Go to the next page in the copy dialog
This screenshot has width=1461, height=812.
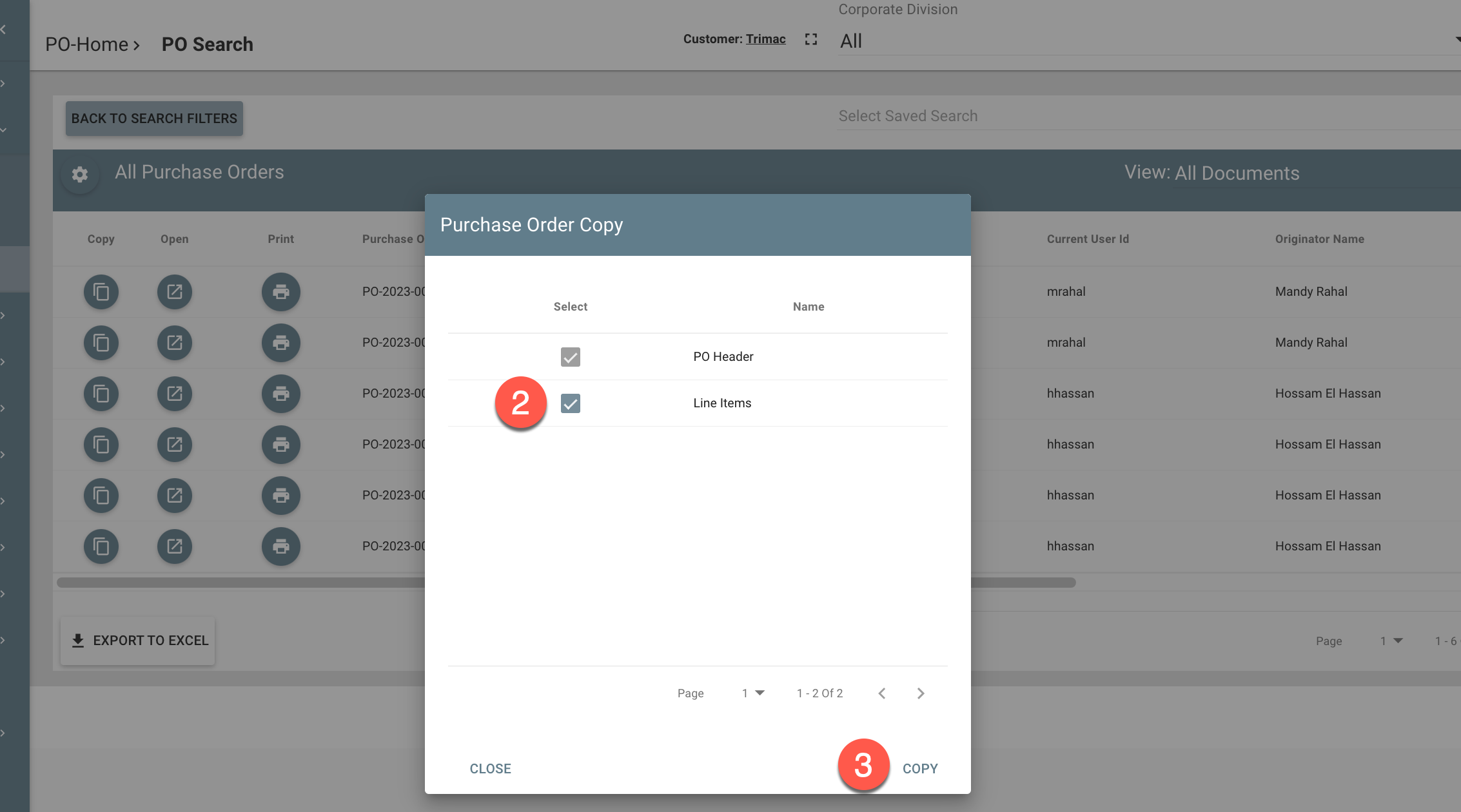(921, 693)
